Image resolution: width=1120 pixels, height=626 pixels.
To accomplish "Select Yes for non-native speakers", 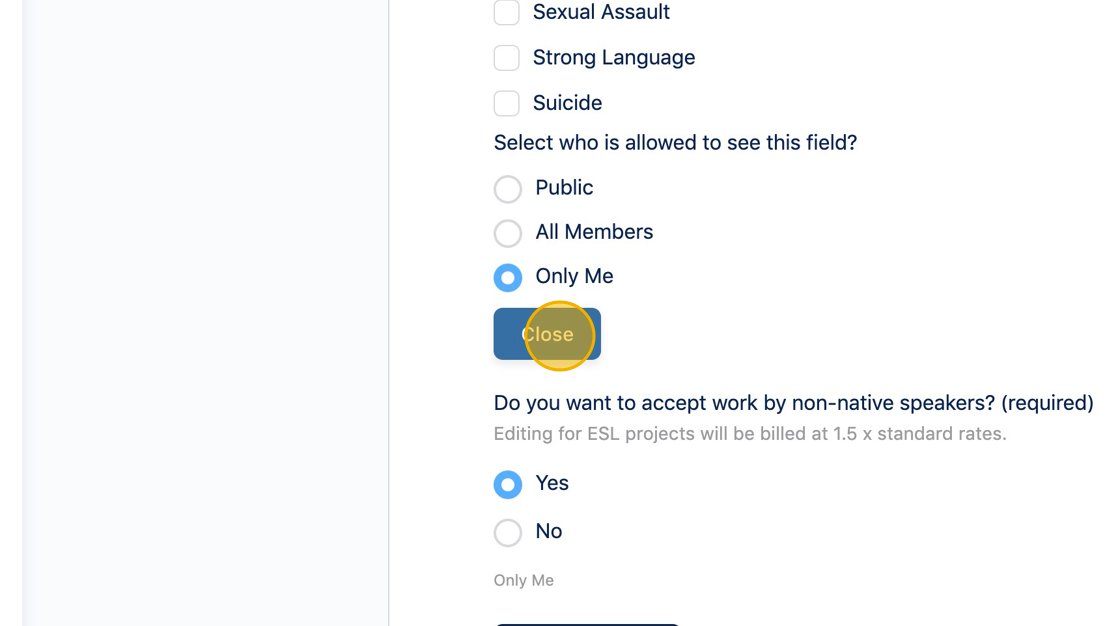I will pos(508,484).
